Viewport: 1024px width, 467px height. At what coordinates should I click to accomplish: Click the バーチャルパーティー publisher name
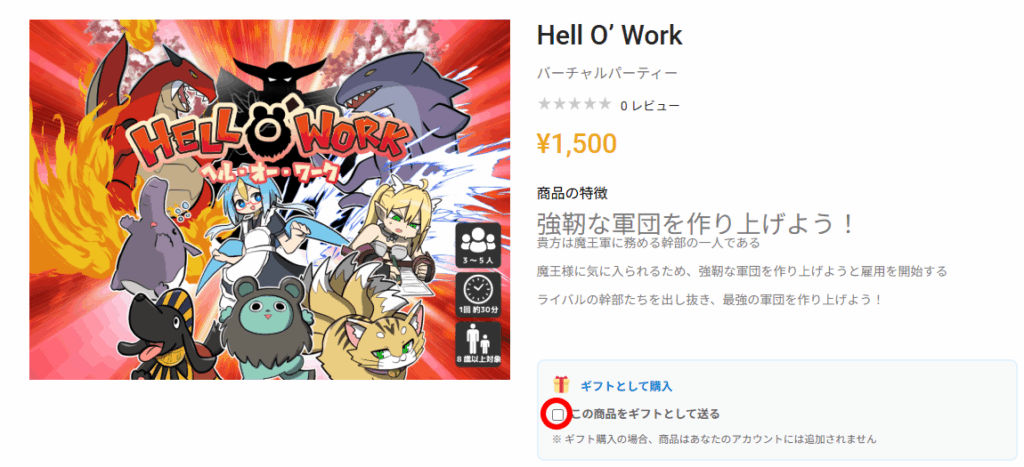coord(607,73)
